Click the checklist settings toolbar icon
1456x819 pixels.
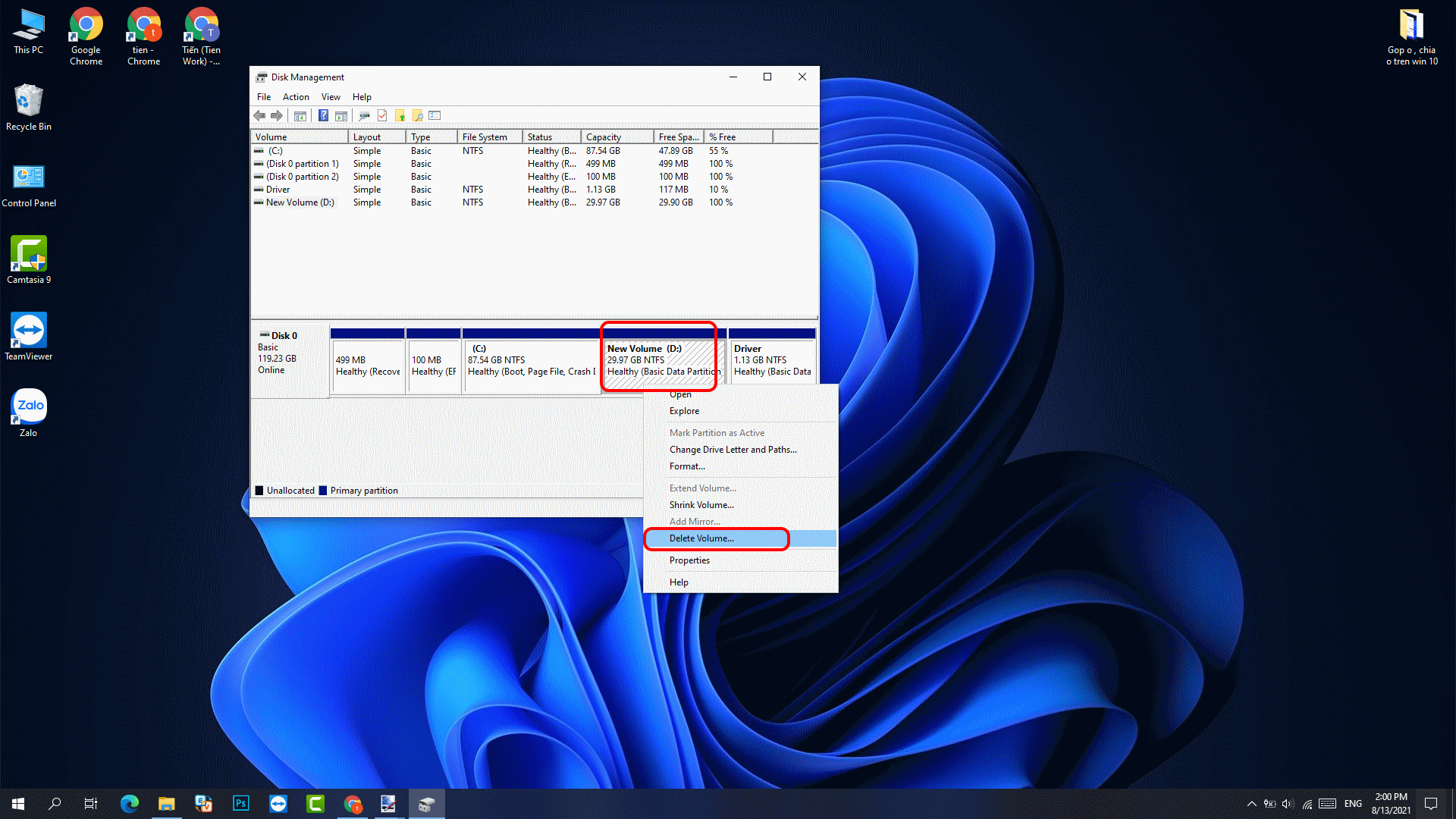click(435, 116)
